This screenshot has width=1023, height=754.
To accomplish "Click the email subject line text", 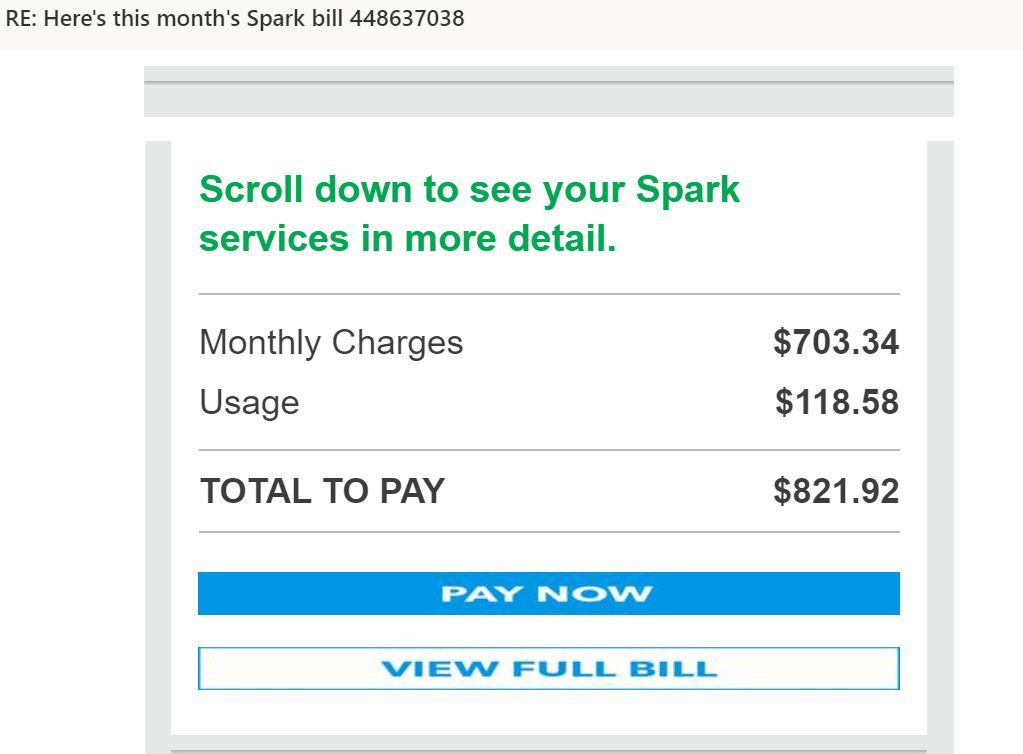I will pyautogui.click(x=235, y=18).
